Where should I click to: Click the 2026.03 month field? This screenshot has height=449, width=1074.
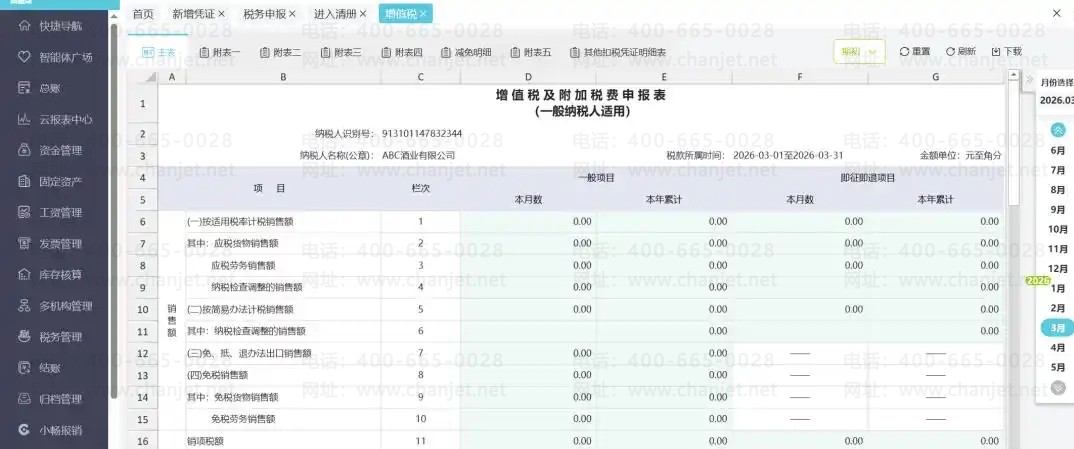click(1055, 101)
